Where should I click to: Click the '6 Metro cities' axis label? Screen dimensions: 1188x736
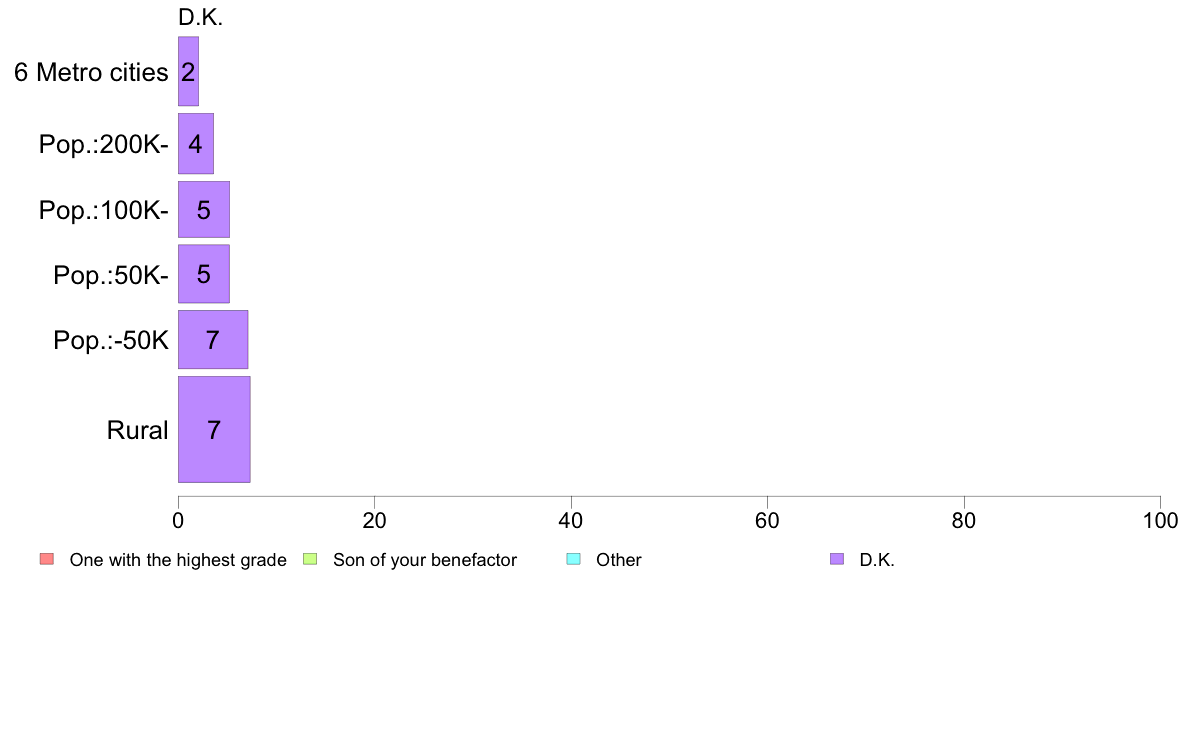tap(91, 72)
